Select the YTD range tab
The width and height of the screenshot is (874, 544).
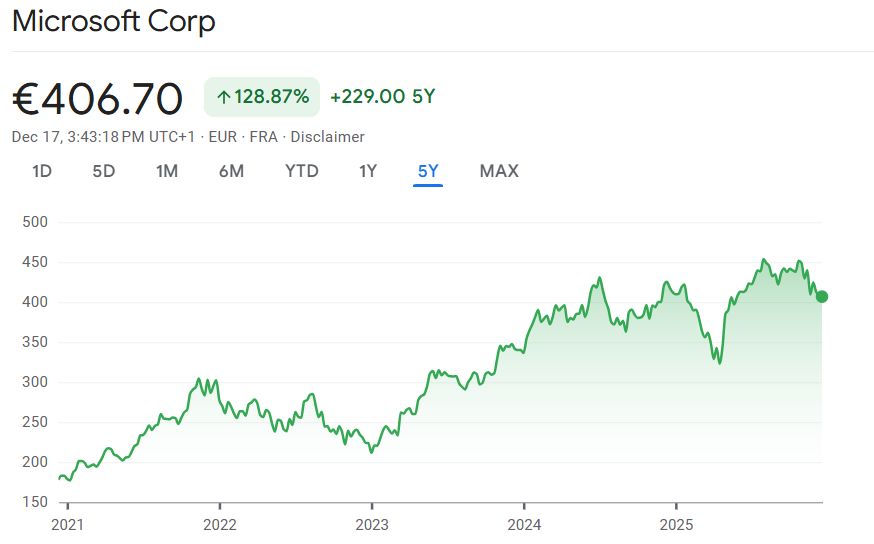coord(302,171)
